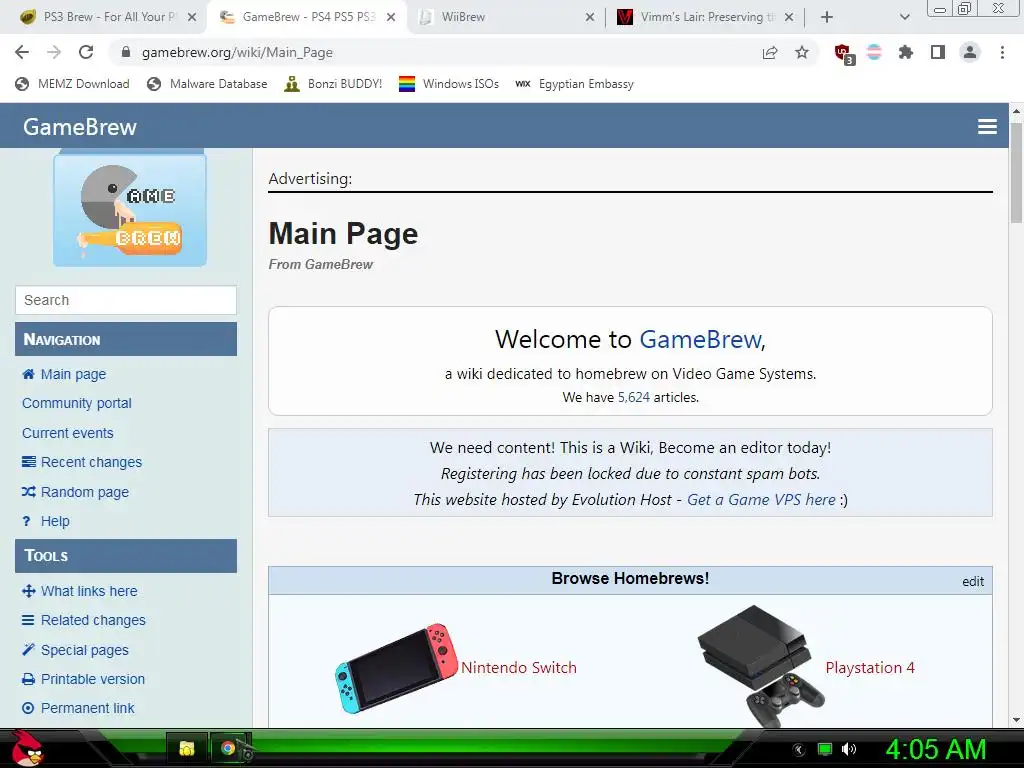This screenshot has width=1024, height=768.
Task: Open the Permanent link
Action: (78, 708)
